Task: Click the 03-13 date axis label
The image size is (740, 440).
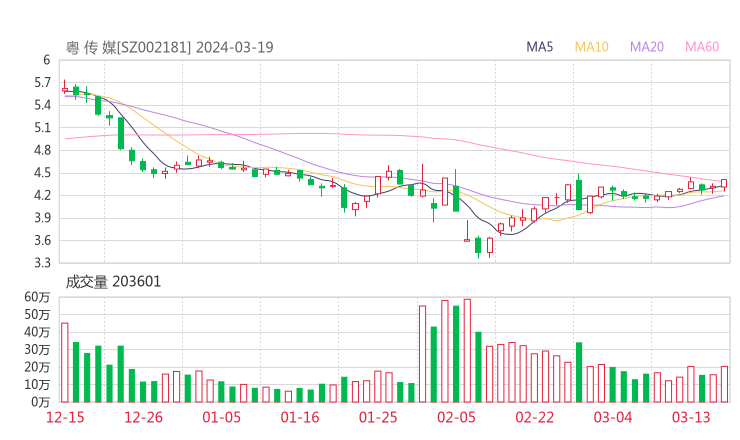Action: point(691,417)
